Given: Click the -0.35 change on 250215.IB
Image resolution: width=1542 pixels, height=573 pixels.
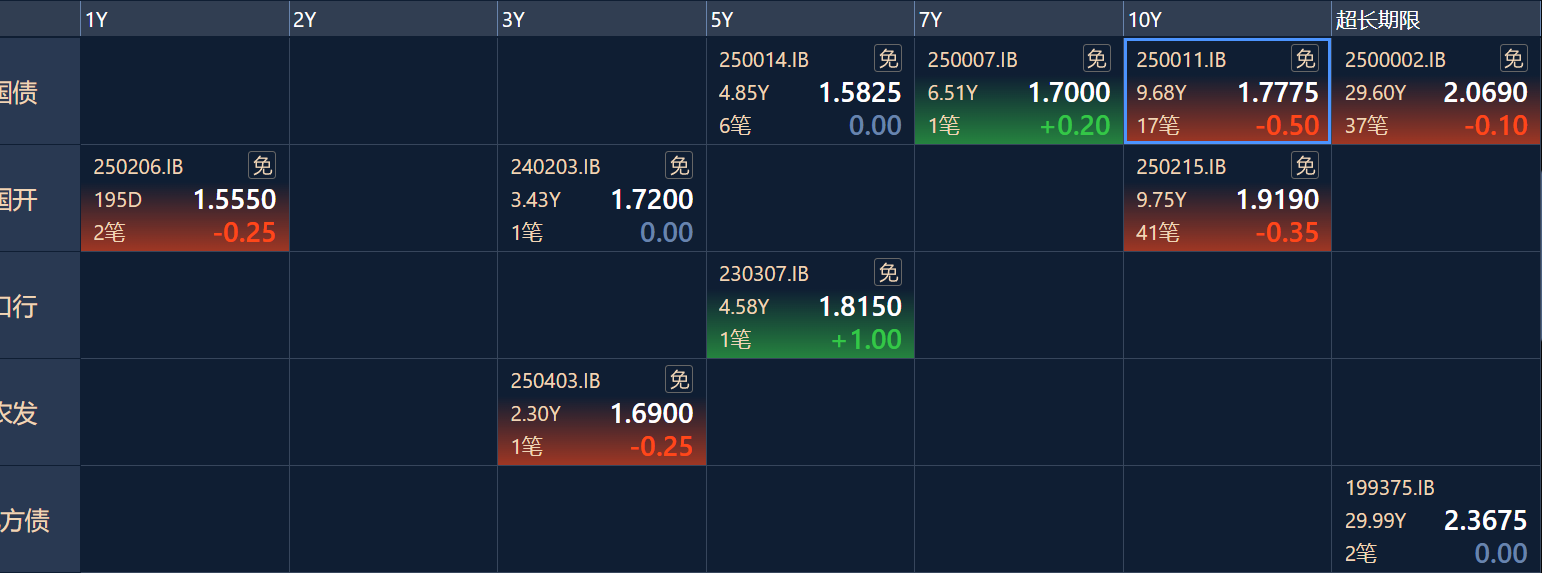Looking at the screenshot, I should (x=1287, y=233).
